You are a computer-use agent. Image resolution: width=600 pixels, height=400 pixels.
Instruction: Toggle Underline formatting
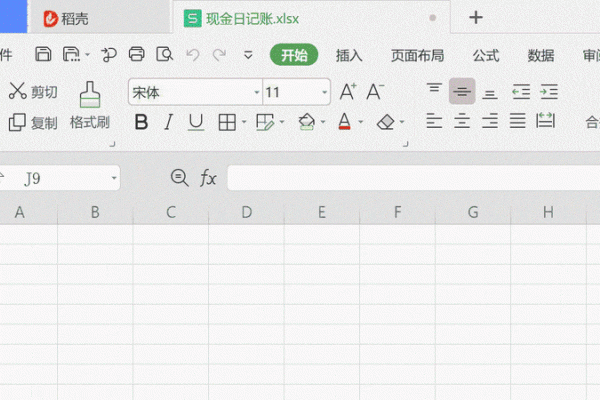click(x=196, y=122)
